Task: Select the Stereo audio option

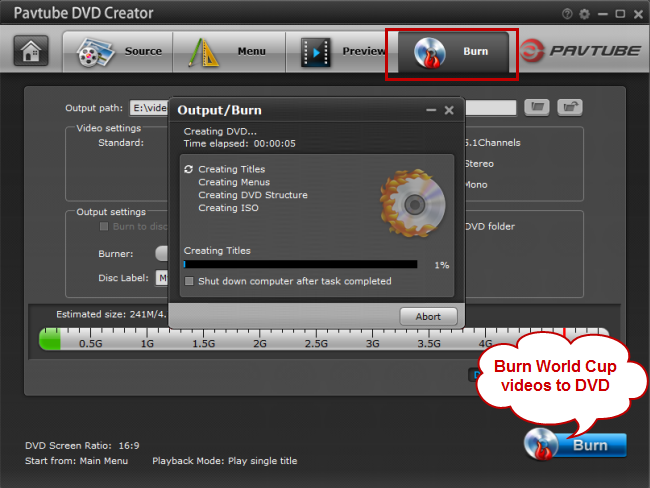Action: point(479,164)
